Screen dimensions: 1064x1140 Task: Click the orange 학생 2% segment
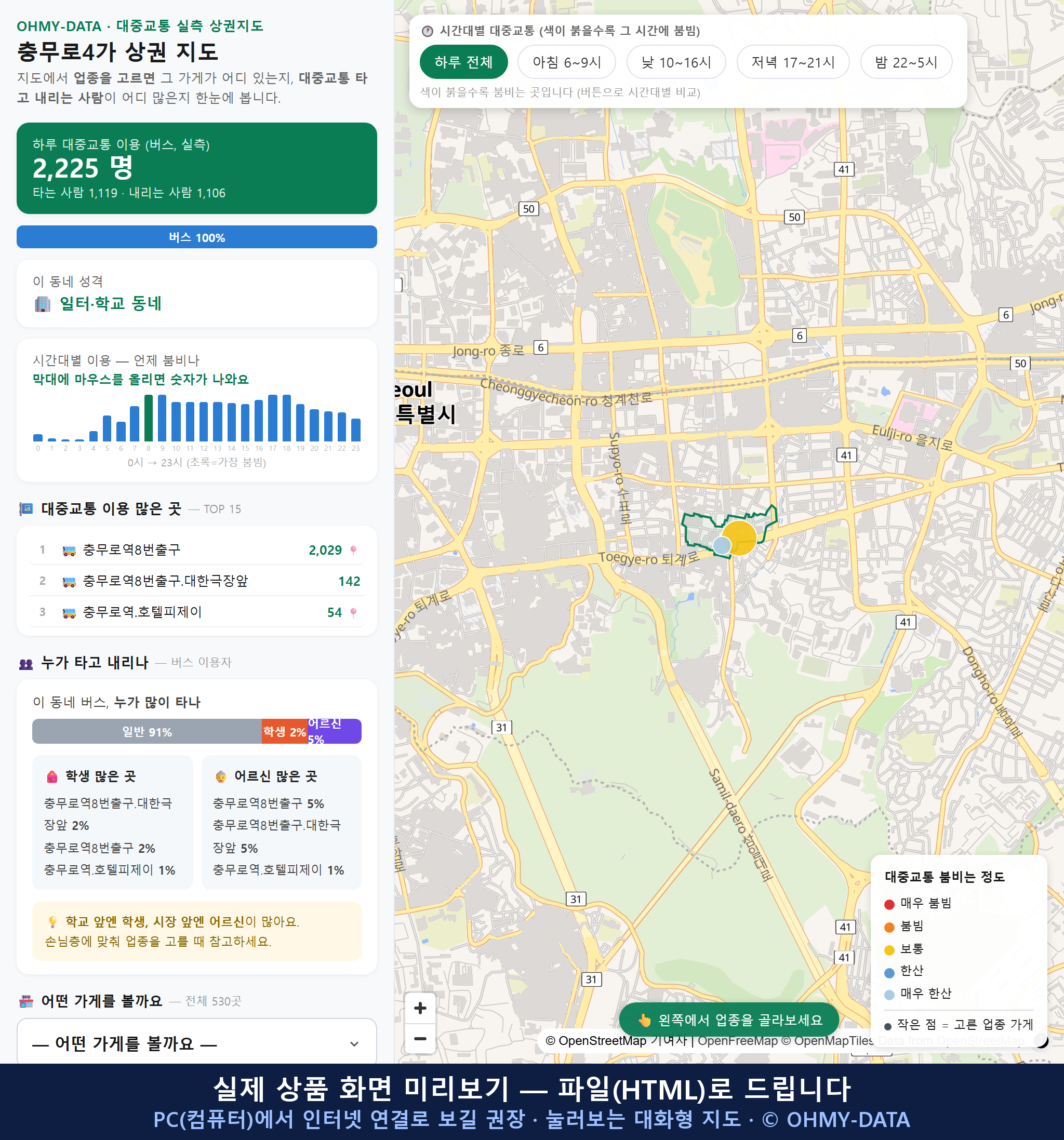(x=285, y=732)
